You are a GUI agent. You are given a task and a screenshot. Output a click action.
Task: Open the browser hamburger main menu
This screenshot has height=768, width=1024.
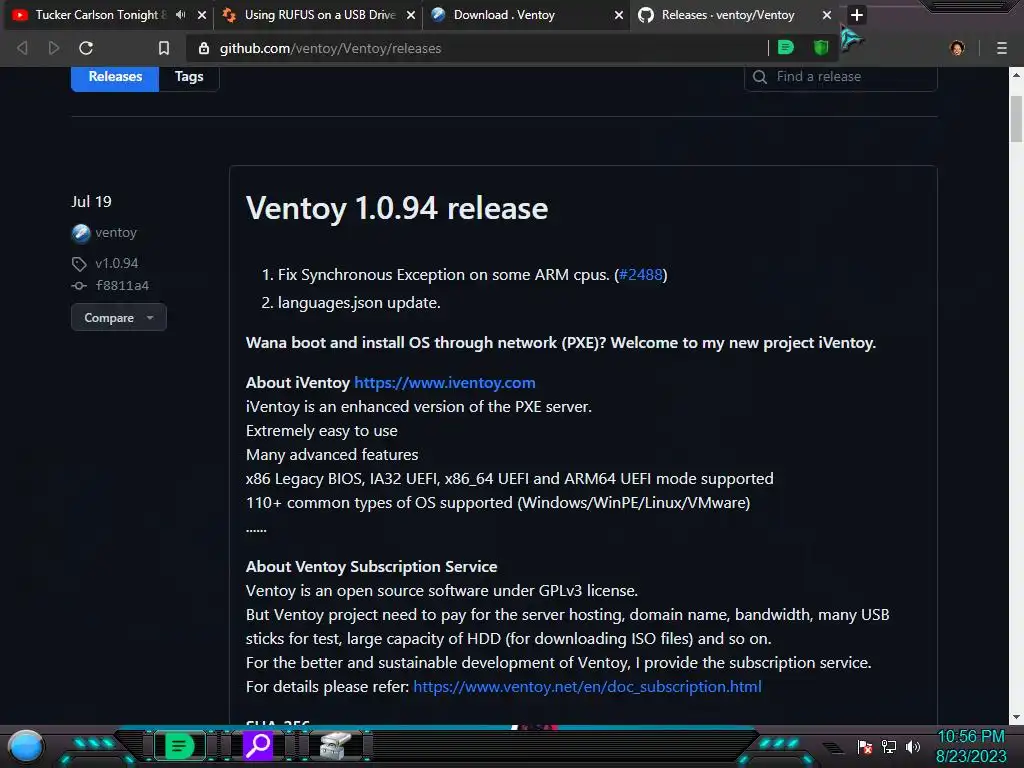click(x=1002, y=48)
